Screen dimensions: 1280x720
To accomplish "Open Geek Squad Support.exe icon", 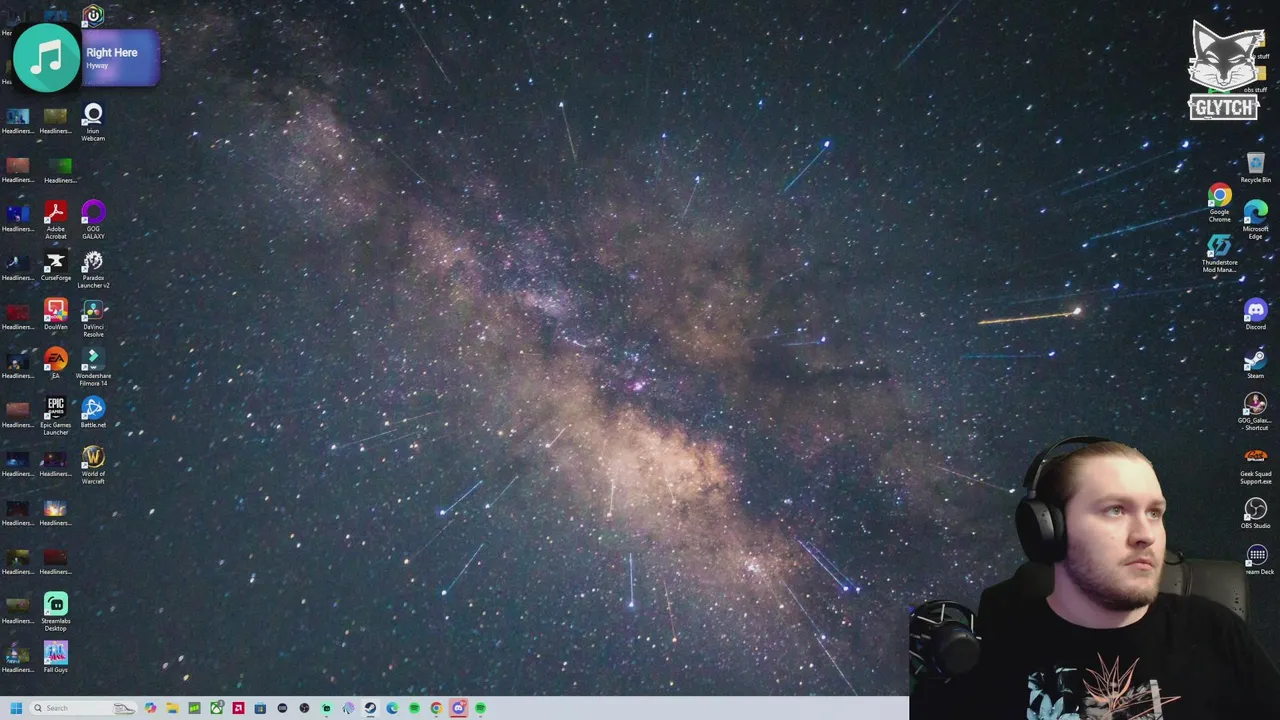I will [1255, 465].
